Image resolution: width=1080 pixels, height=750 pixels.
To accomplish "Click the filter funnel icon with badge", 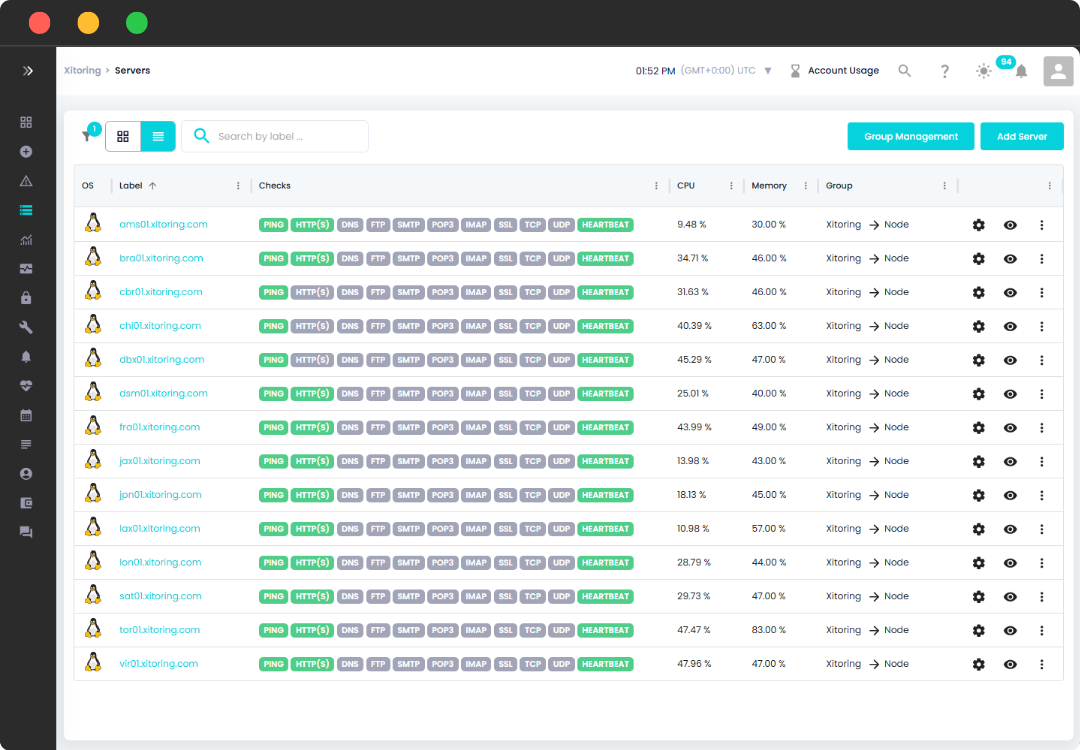I will coord(87,136).
